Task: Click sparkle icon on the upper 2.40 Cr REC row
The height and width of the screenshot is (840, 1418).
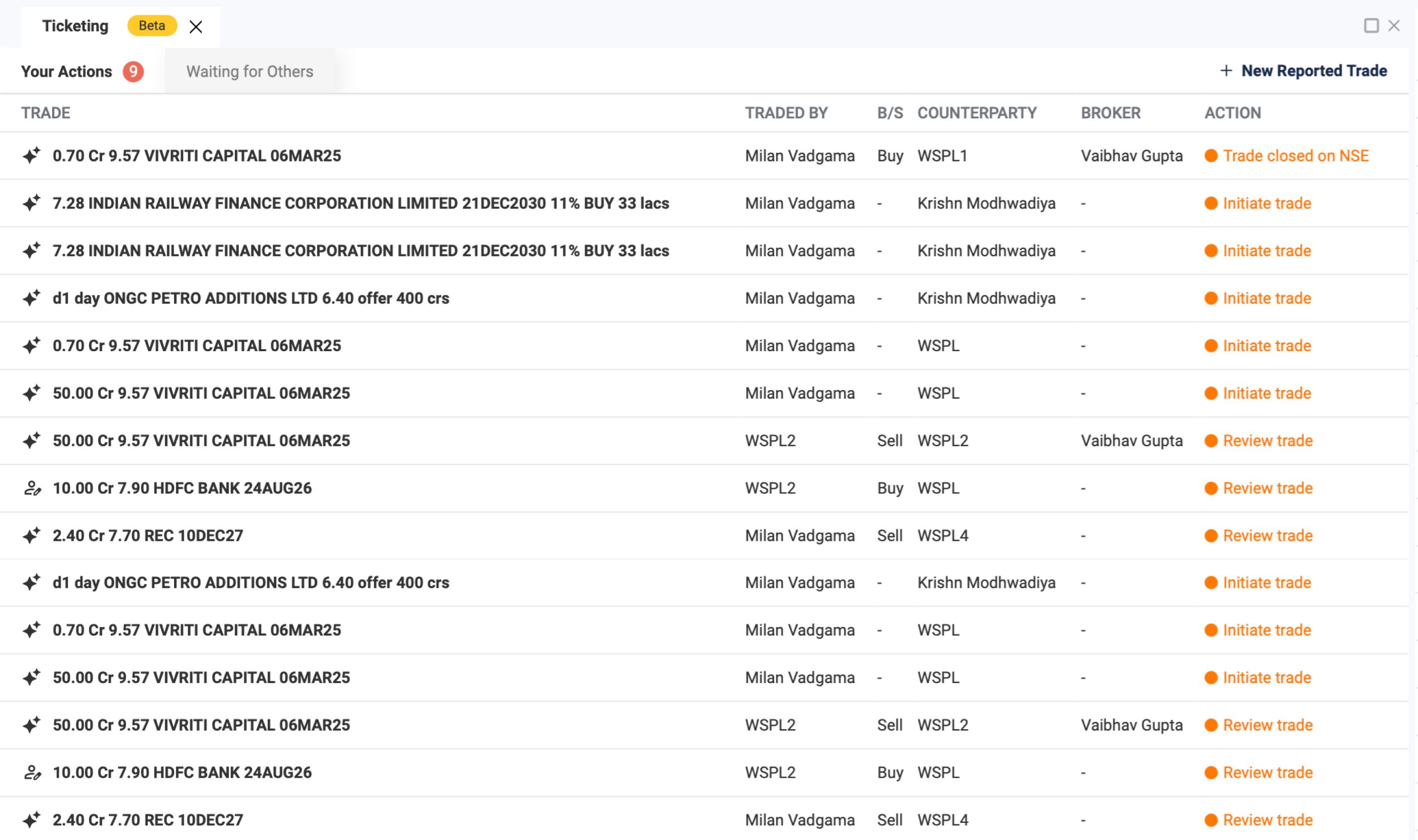Action: (x=32, y=535)
